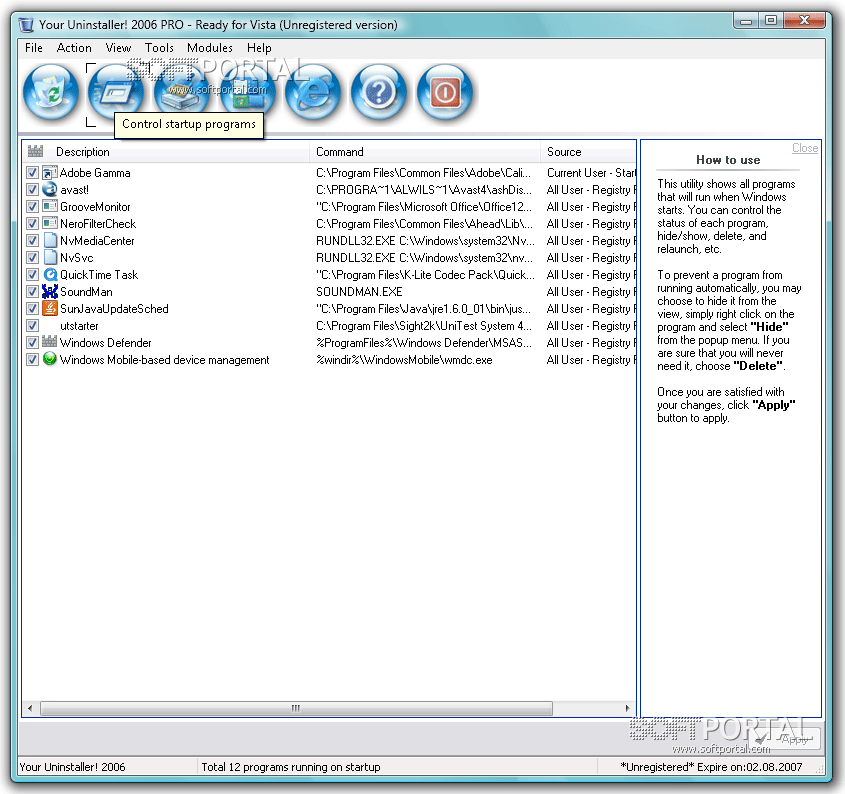845x794 pixels.
Task: Click the application icon in the title bar
Action: (x=25, y=25)
